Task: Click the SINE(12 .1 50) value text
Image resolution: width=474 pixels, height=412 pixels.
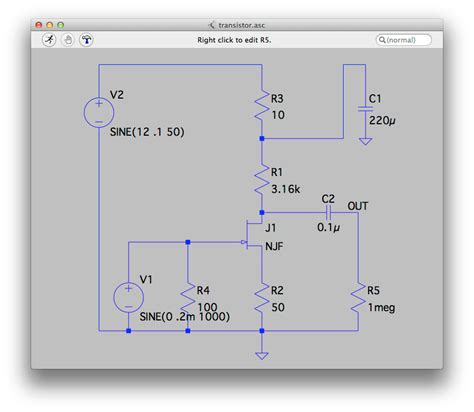Action: (147, 132)
